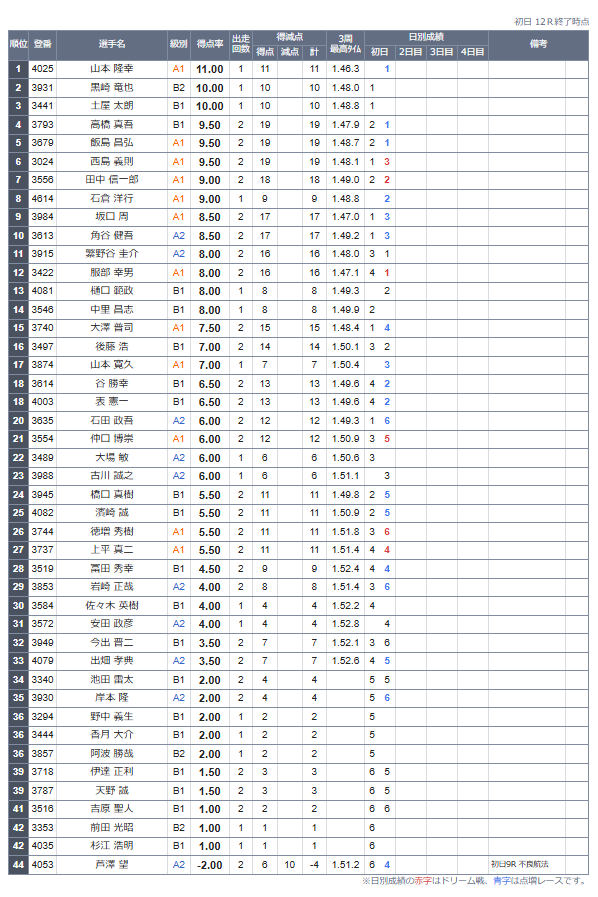Click racer name 伊達 正利
The width and height of the screenshot is (598, 897).
[112, 772]
